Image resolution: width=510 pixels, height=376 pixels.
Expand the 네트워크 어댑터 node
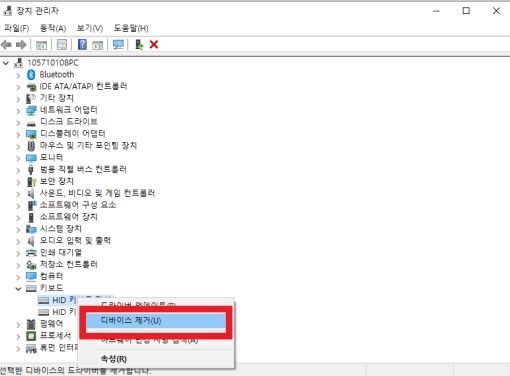click(18, 111)
